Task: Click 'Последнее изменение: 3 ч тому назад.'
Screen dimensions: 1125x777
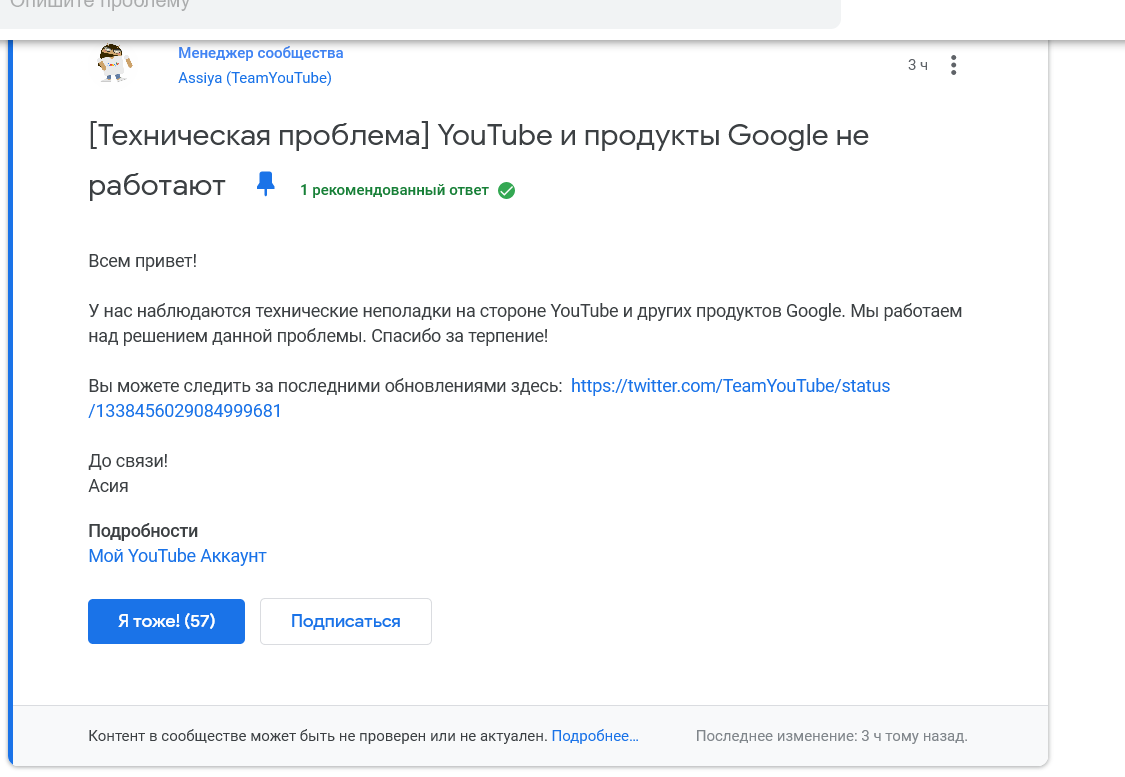Action: [832, 736]
